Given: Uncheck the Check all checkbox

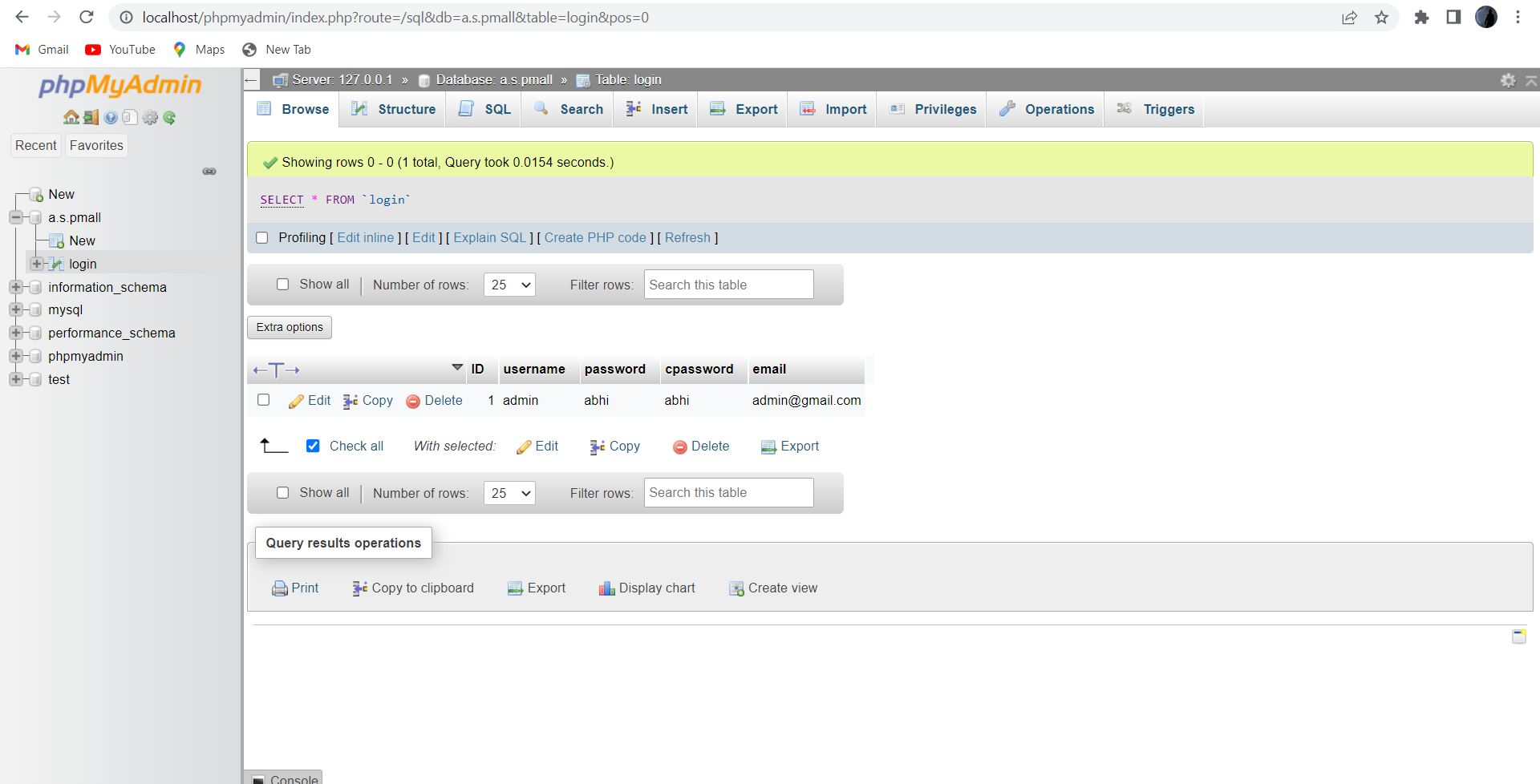Looking at the screenshot, I should pos(313,446).
